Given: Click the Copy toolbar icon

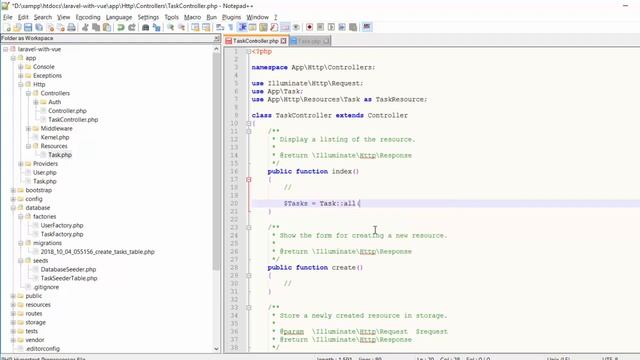Looking at the screenshot, I should point(96,27).
